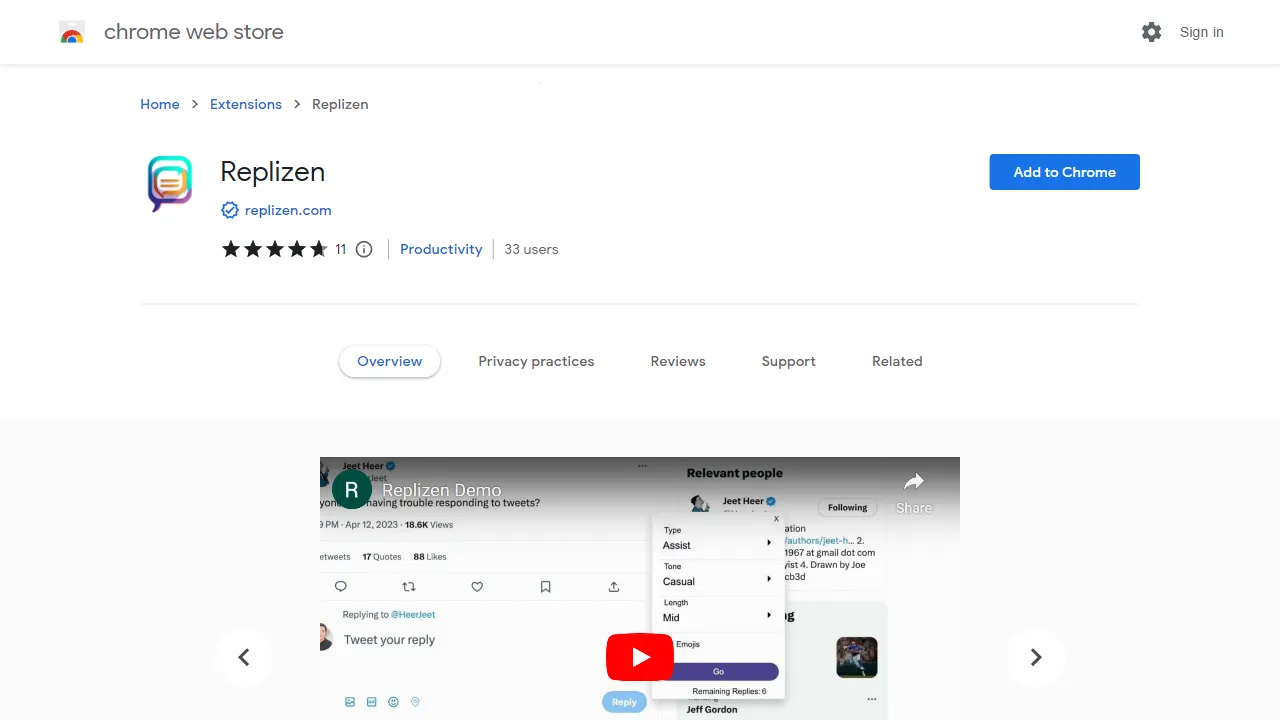Click the Replizen breadcrumb text
The height and width of the screenshot is (720, 1280).
(340, 104)
